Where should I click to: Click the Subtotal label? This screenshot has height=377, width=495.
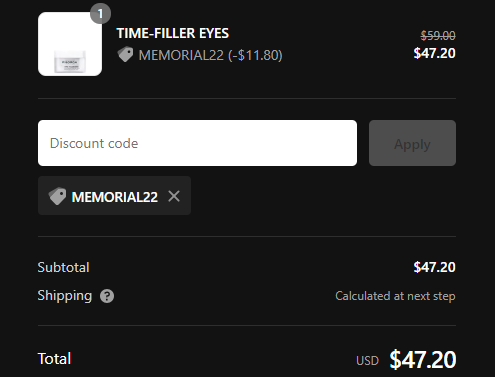click(x=63, y=267)
